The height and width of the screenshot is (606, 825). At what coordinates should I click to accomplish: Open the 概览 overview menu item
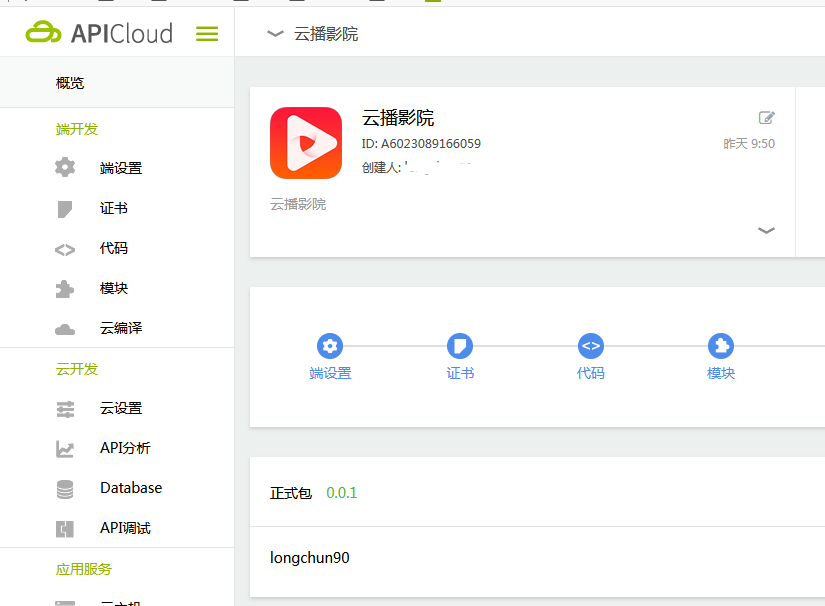(x=70, y=83)
